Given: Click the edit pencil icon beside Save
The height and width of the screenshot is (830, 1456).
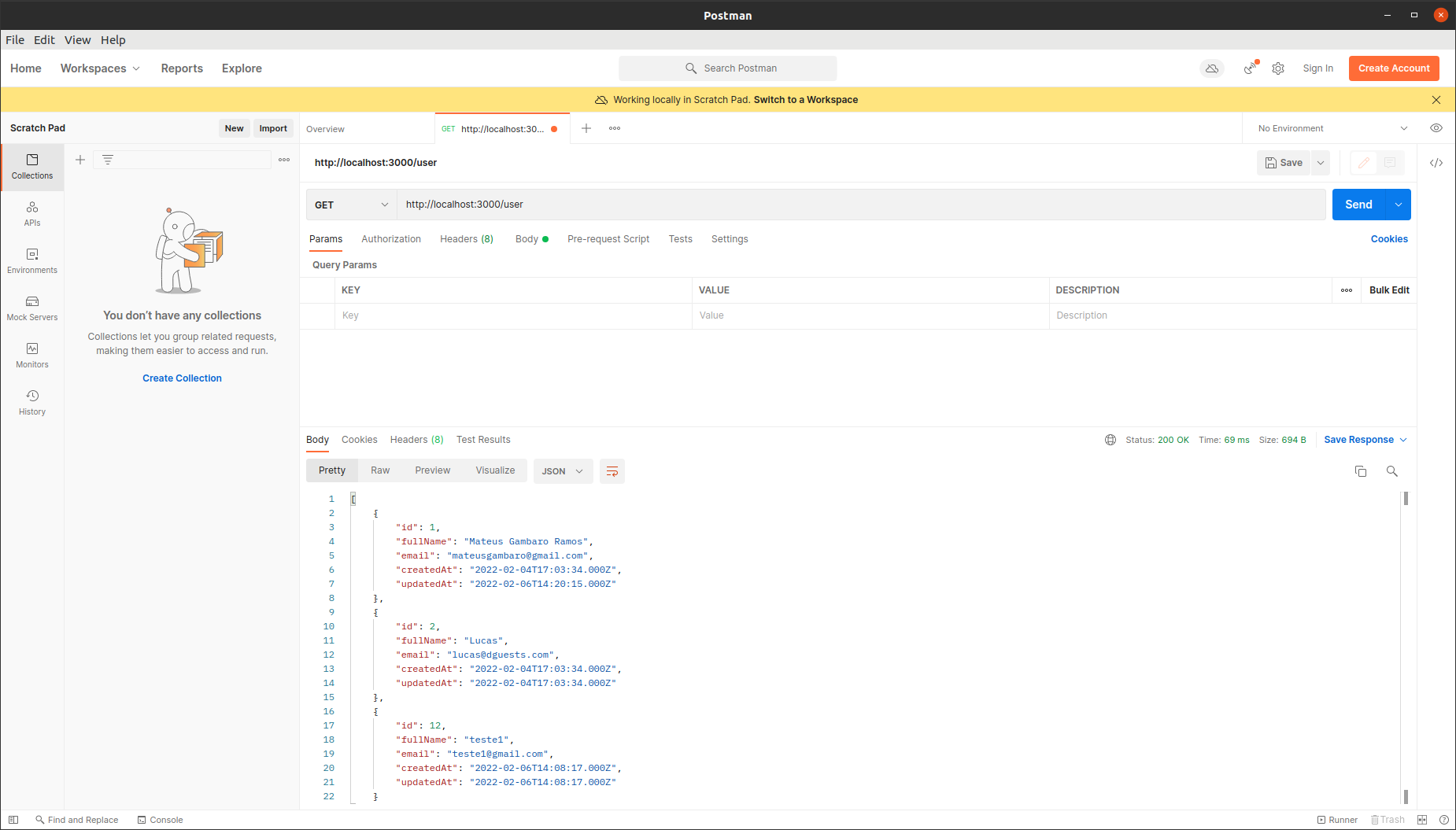Looking at the screenshot, I should click(x=1364, y=163).
